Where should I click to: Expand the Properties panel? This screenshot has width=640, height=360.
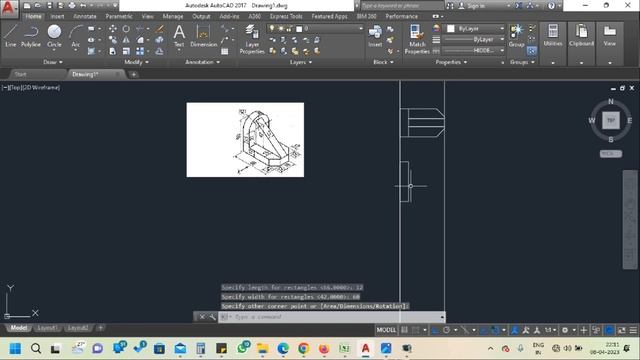pyautogui.click(x=451, y=62)
